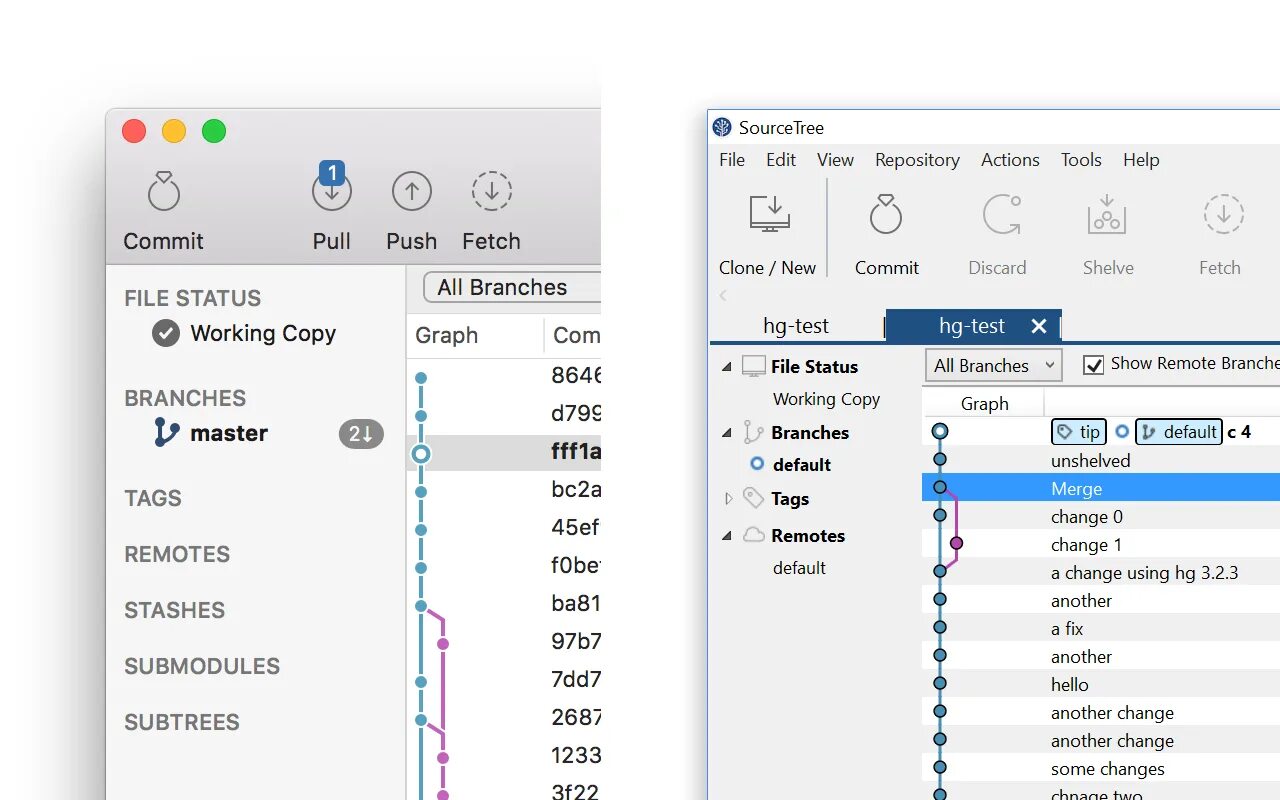Click the Commit icon in the Mac window

[x=163, y=191]
